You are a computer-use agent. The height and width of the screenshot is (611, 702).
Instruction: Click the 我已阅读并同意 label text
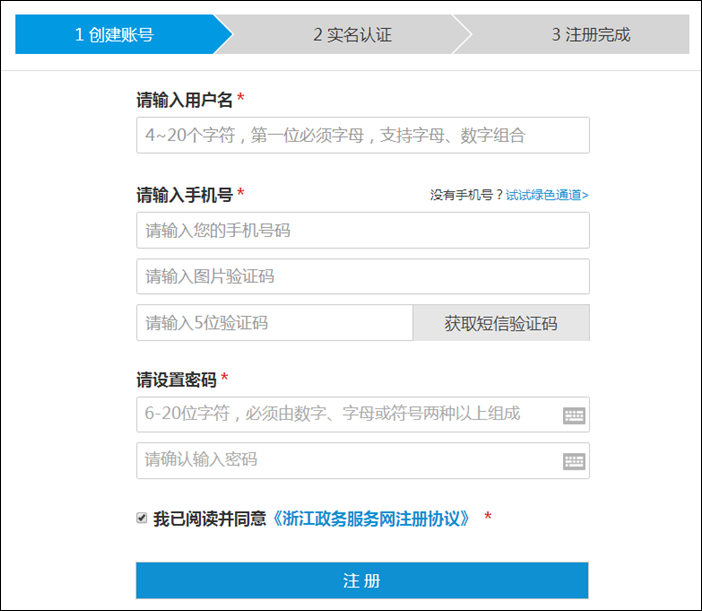[x=209, y=519]
